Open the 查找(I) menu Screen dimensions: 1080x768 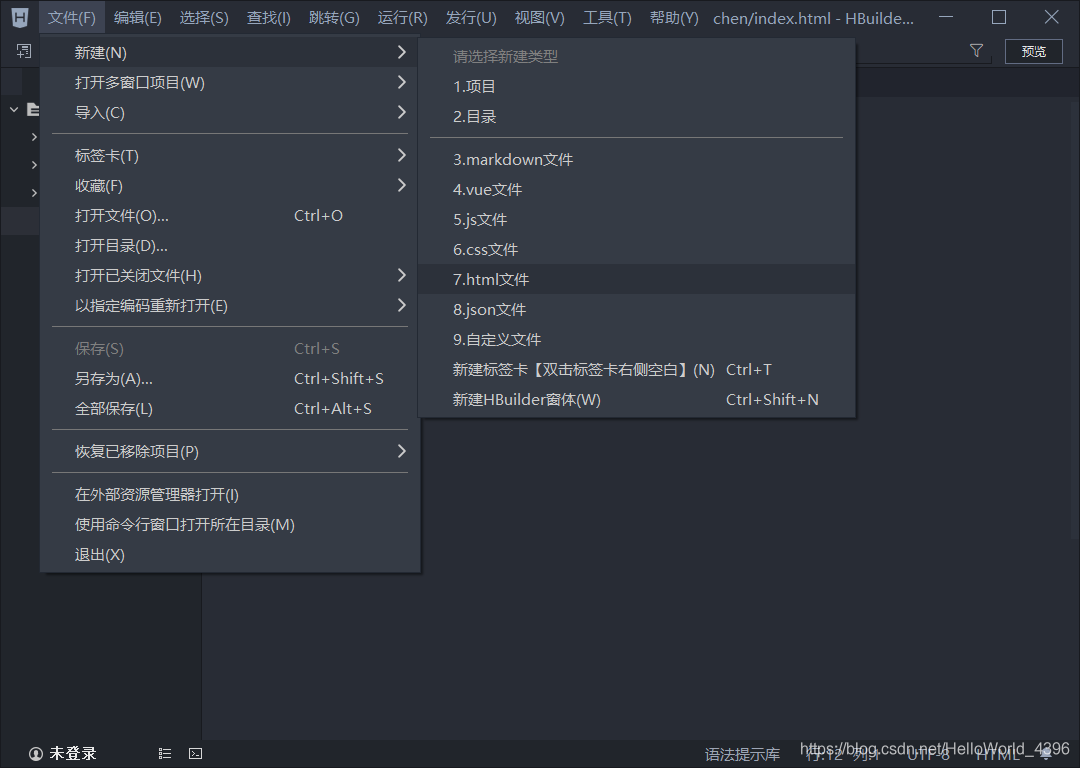pos(269,18)
